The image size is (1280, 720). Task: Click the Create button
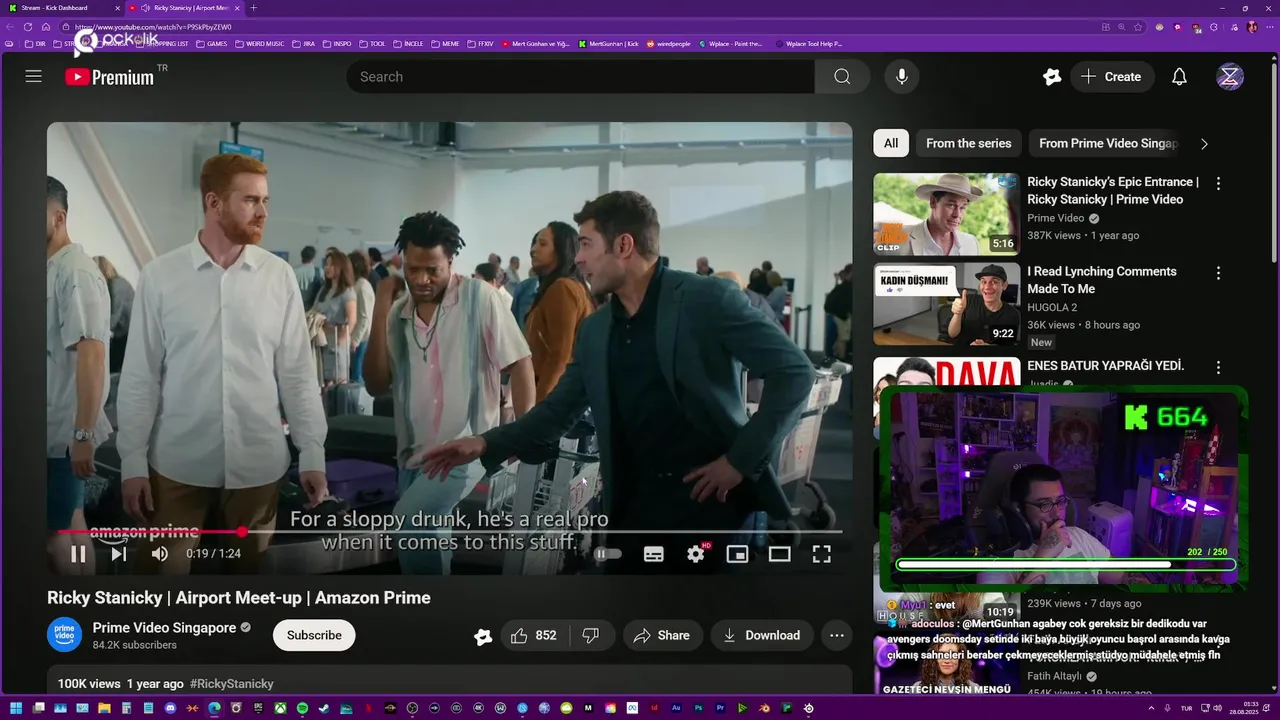click(x=1111, y=77)
